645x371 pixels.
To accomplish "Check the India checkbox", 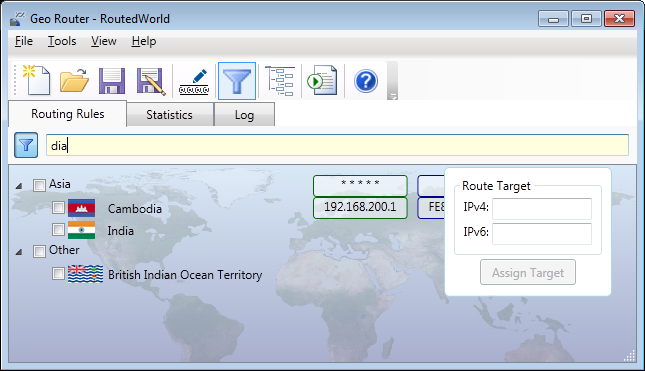I will click(58, 229).
